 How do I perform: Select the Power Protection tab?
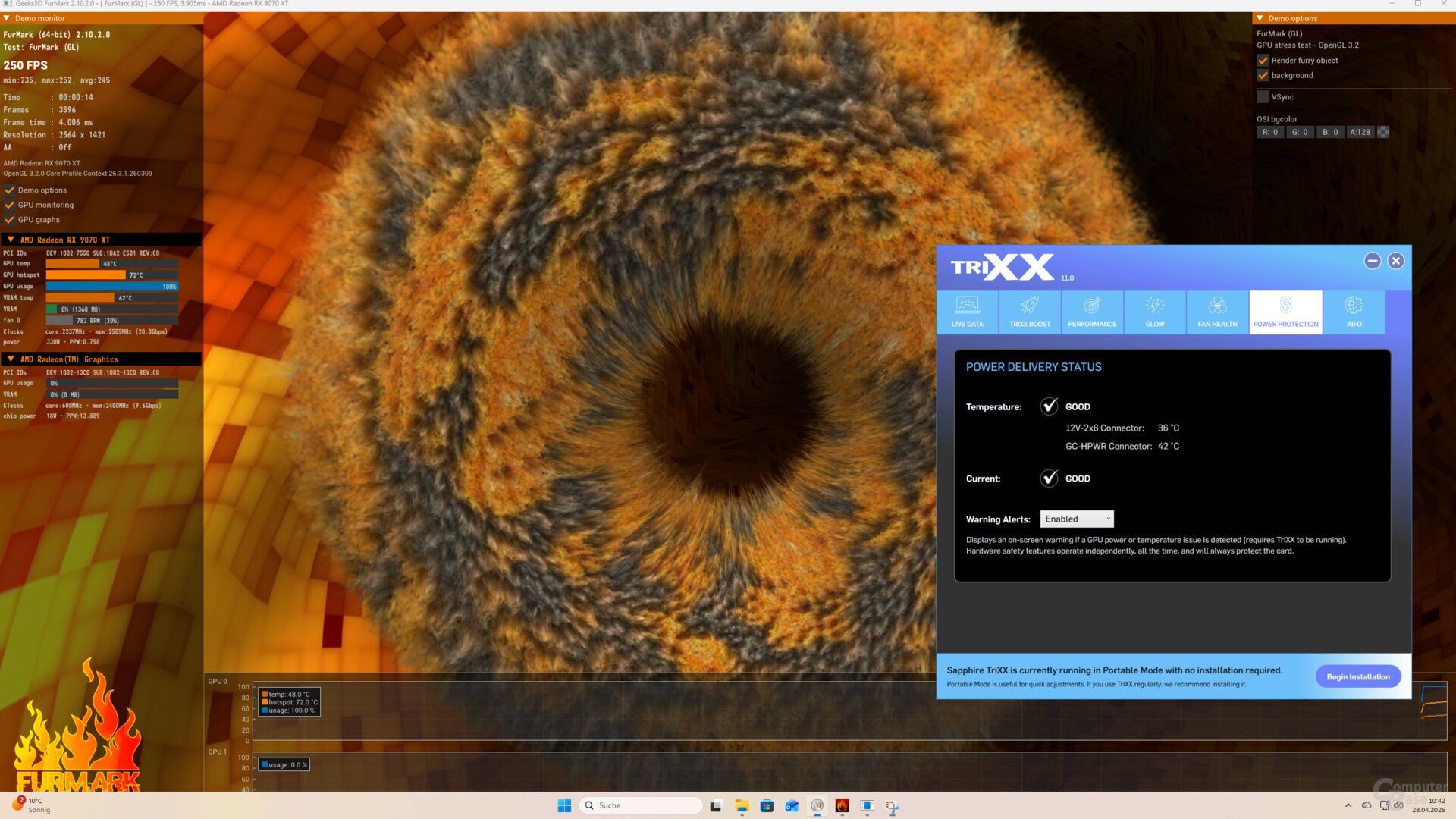coord(1285,312)
